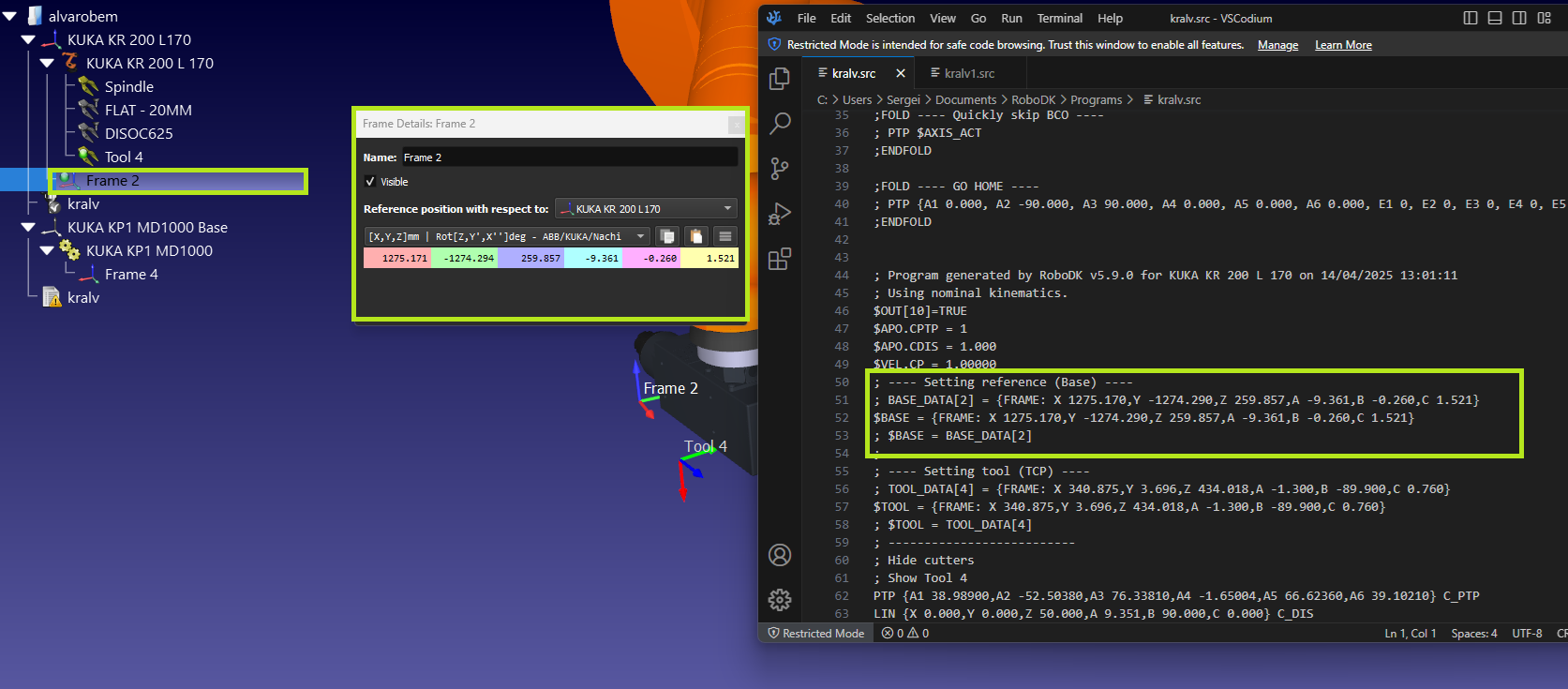Toggle the primary side bar layout button
This screenshot has height=689, width=1568.
click(1471, 18)
